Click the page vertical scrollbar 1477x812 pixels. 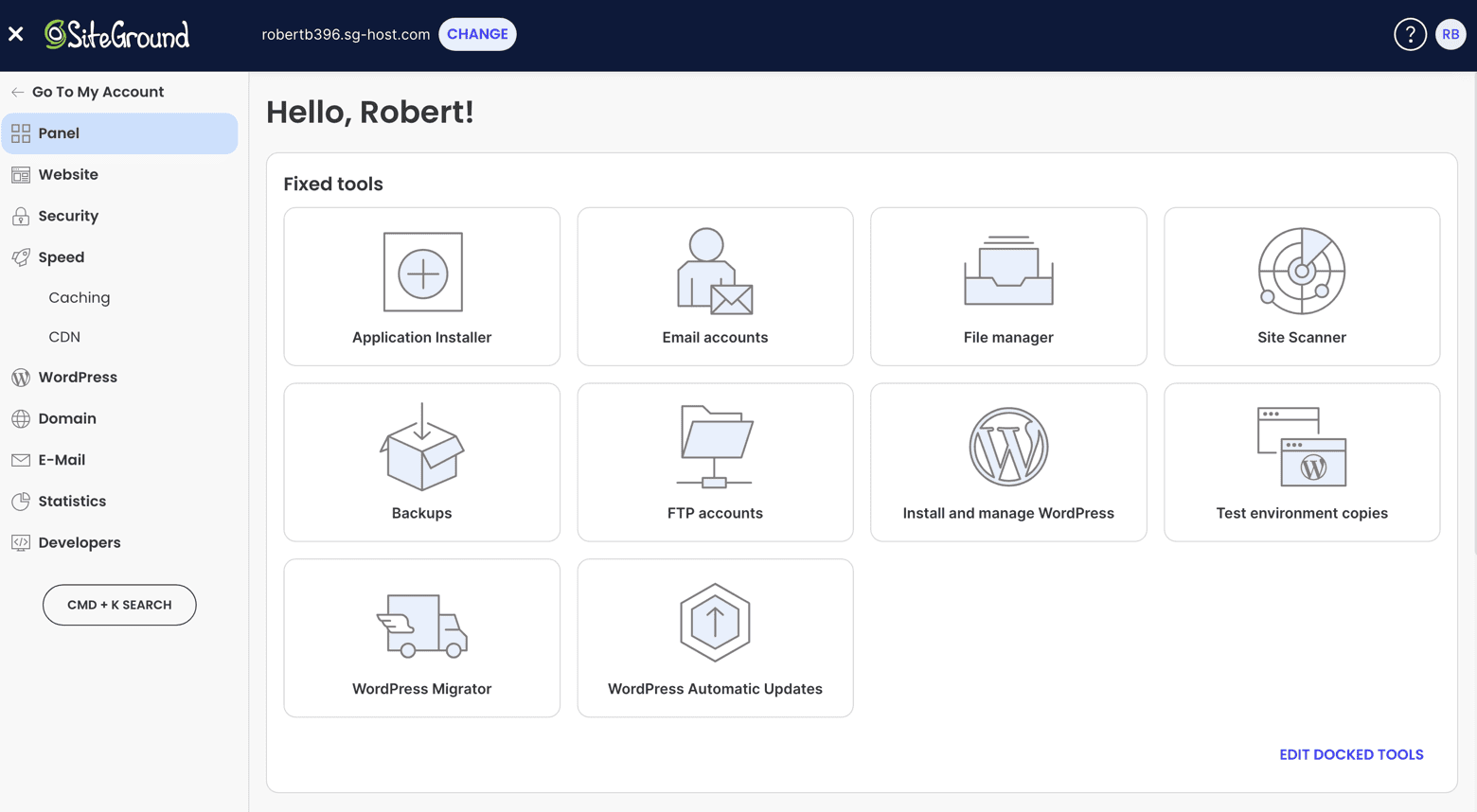(x=1474, y=312)
